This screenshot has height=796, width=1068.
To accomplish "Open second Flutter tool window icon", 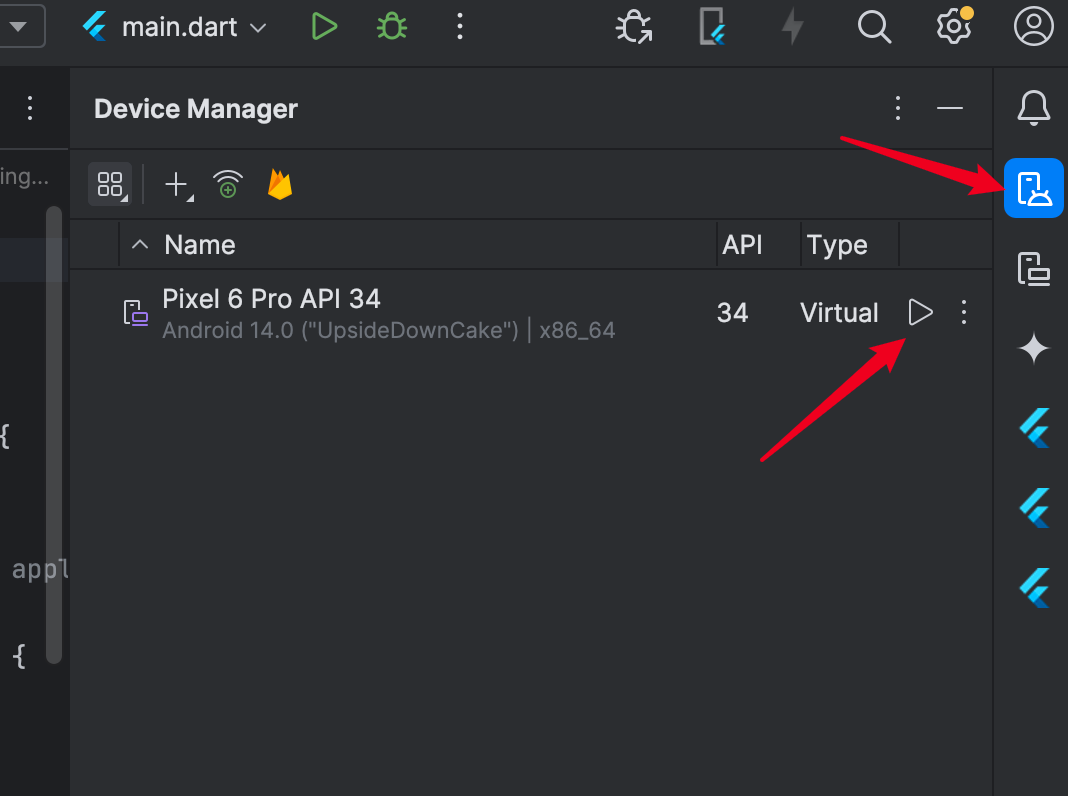I will coord(1035,508).
